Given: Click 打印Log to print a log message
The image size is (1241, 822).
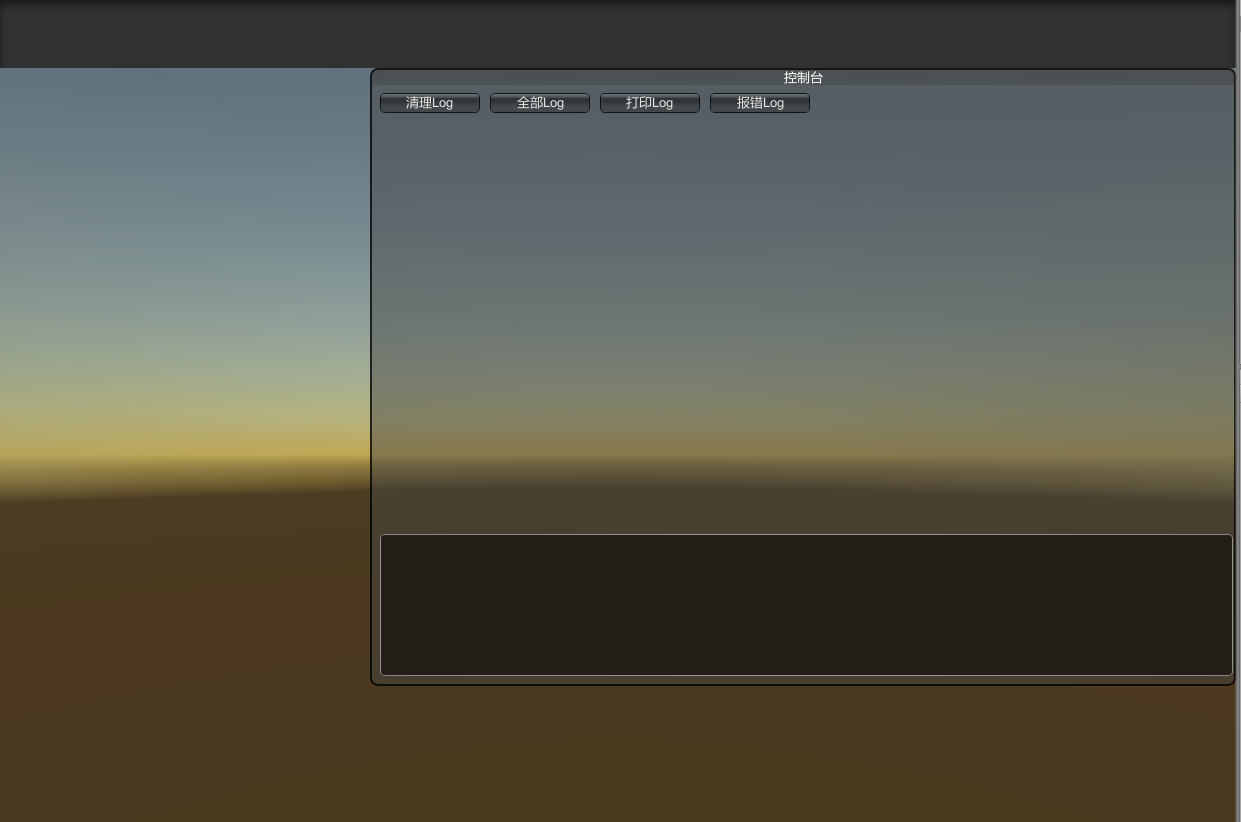Looking at the screenshot, I should 649,103.
